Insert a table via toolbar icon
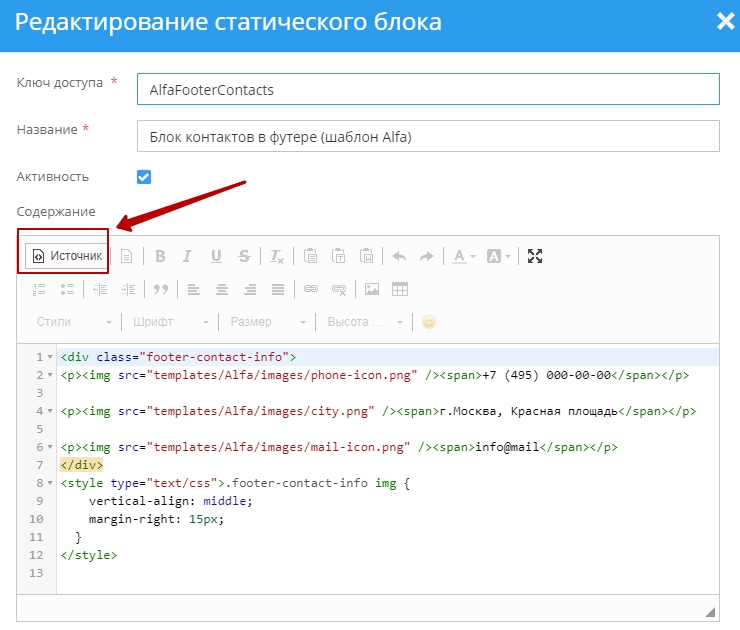The image size is (740, 630). [x=400, y=289]
